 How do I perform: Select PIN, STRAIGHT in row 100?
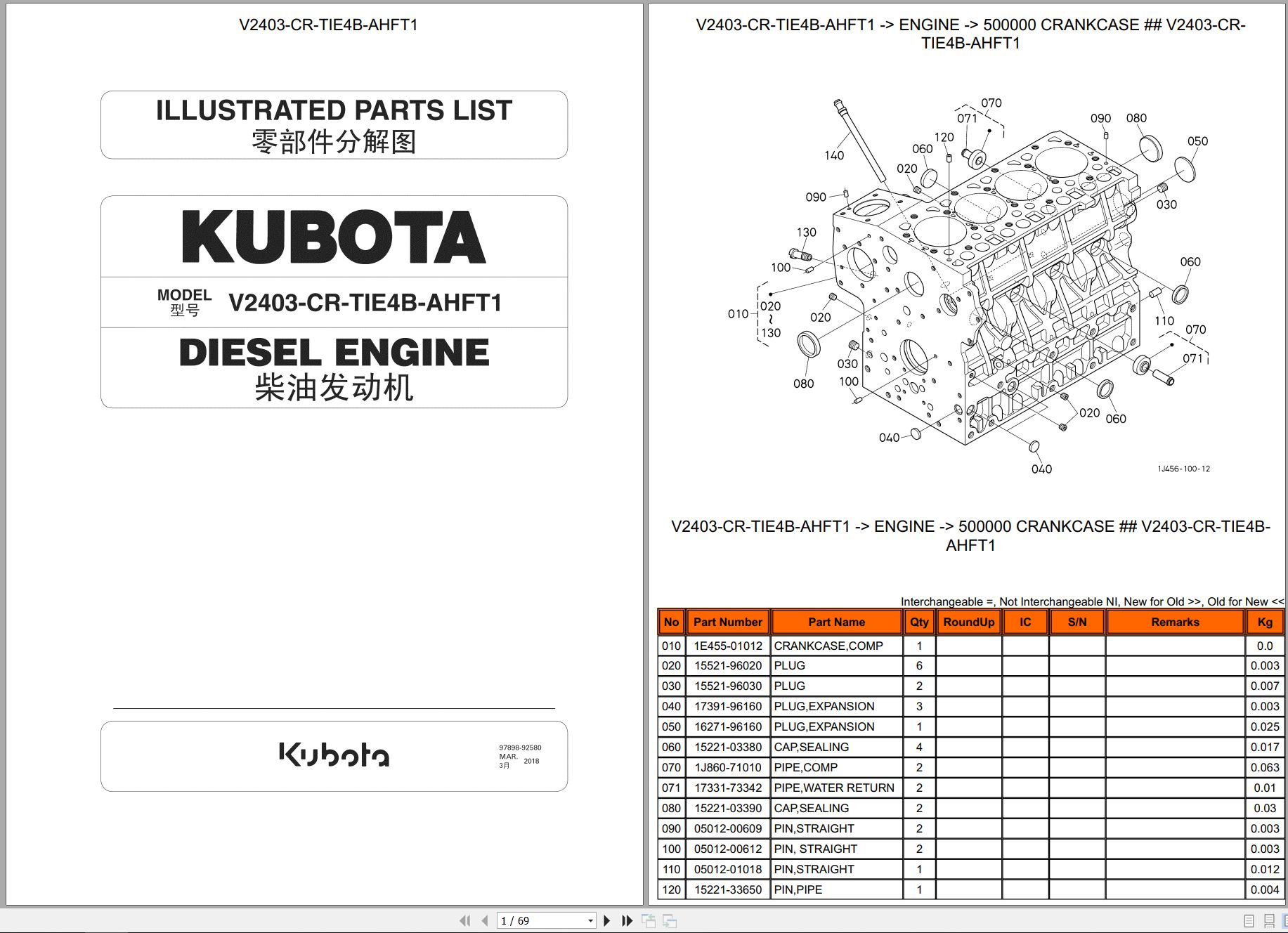[816, 849]
